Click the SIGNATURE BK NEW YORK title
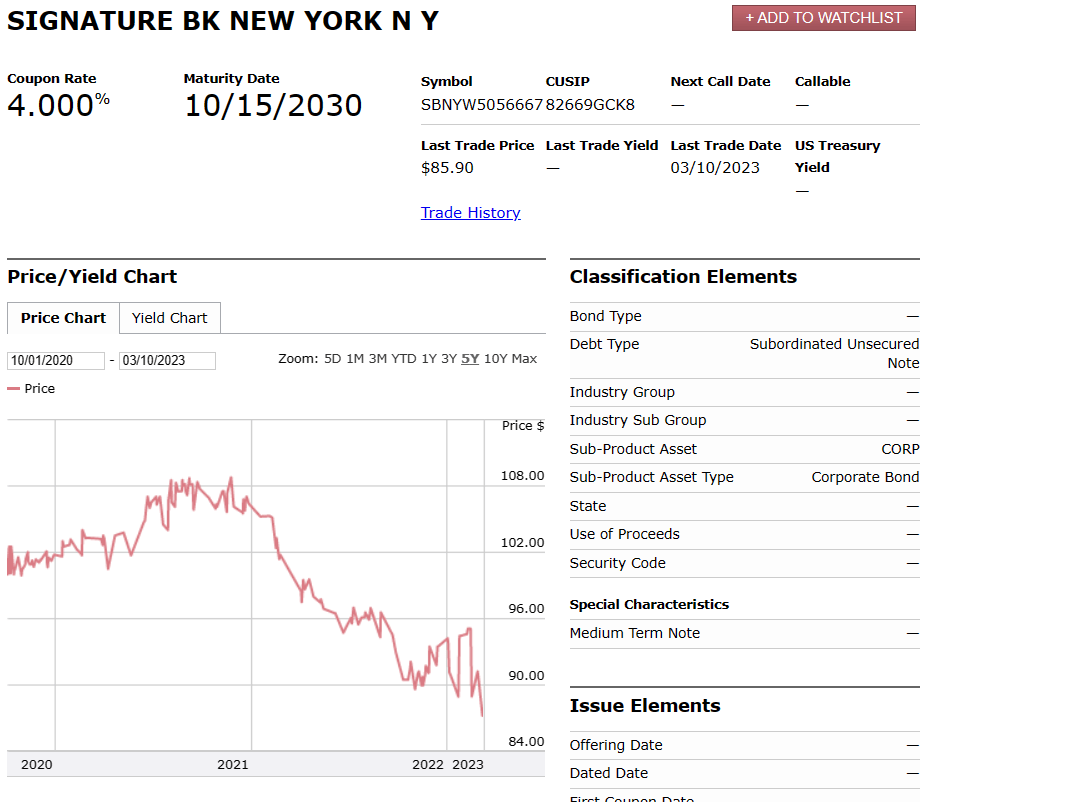 [225, 20]
